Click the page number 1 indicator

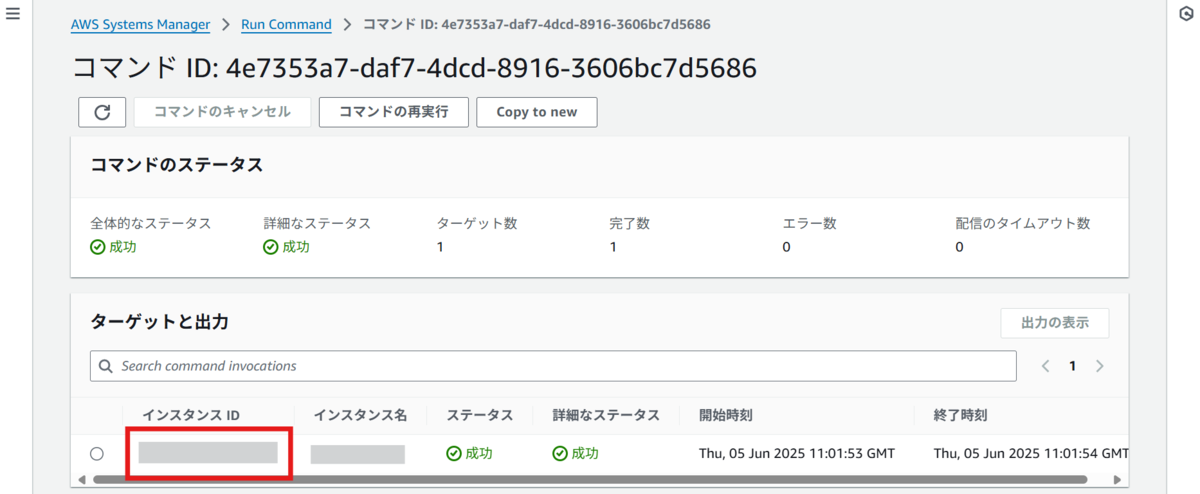coord(1073,366)
